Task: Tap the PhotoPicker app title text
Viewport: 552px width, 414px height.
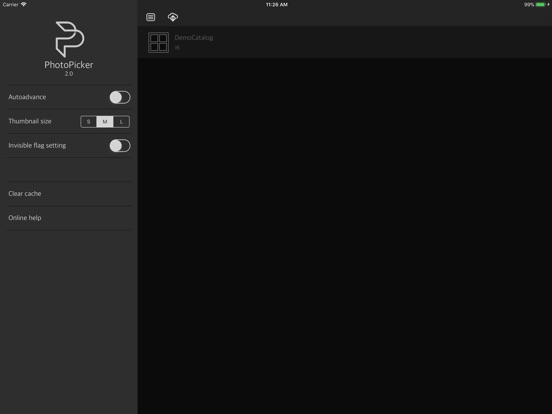Action: click(x=69, y=65)
